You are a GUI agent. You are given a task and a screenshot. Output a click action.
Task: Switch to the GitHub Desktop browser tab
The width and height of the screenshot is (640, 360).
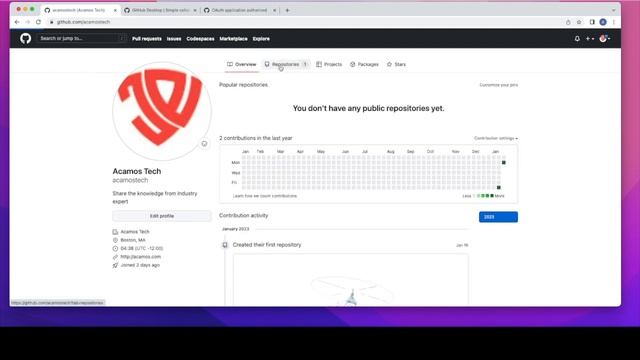tap(160, 10)
